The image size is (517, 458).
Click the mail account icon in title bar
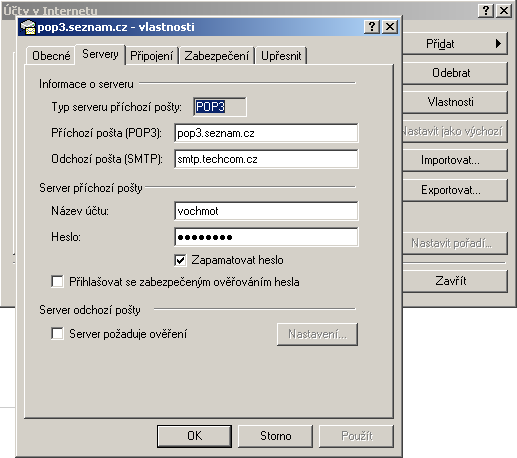tap(28, 27)
